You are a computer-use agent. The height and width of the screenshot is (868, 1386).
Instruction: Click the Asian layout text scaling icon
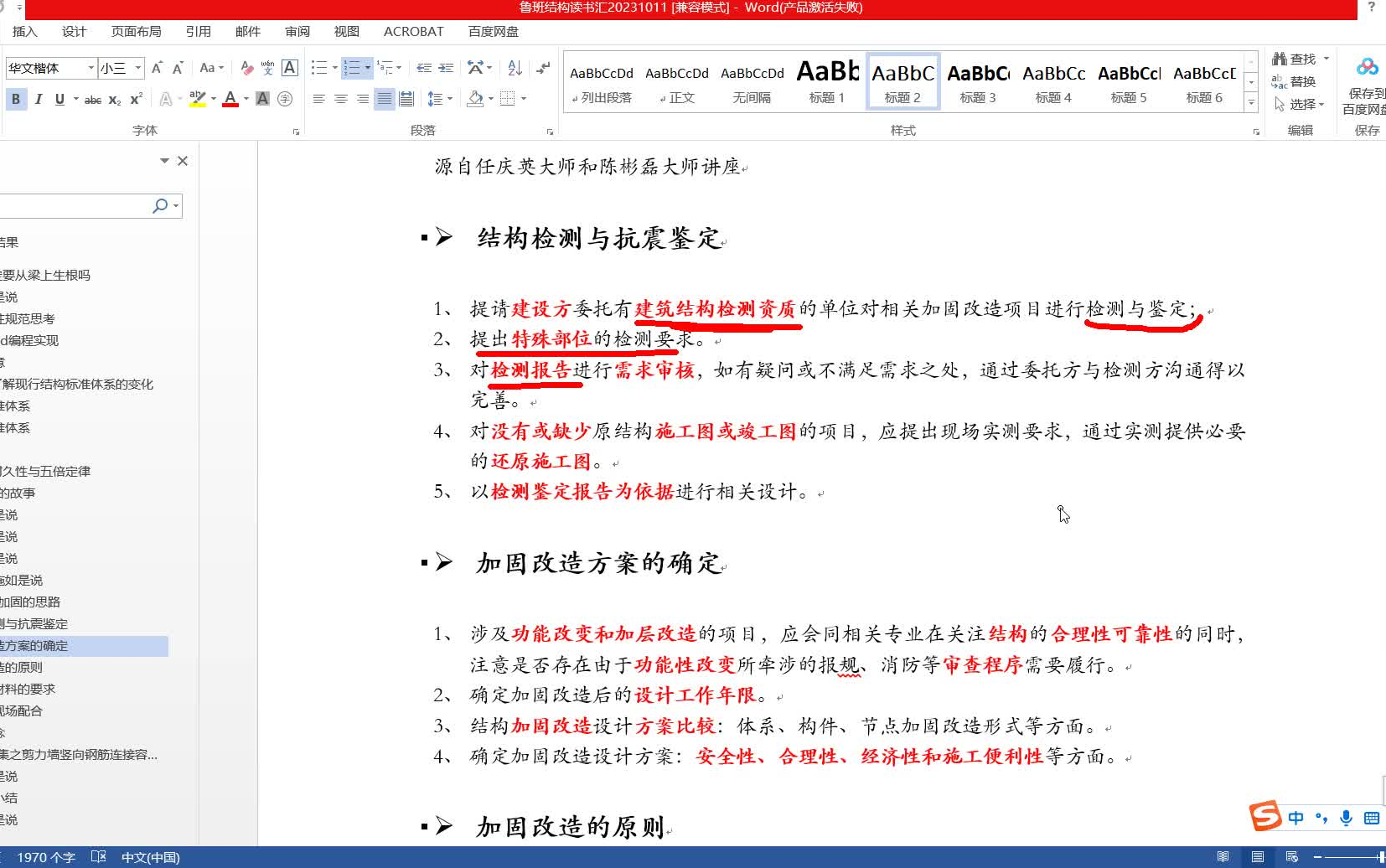475,68
